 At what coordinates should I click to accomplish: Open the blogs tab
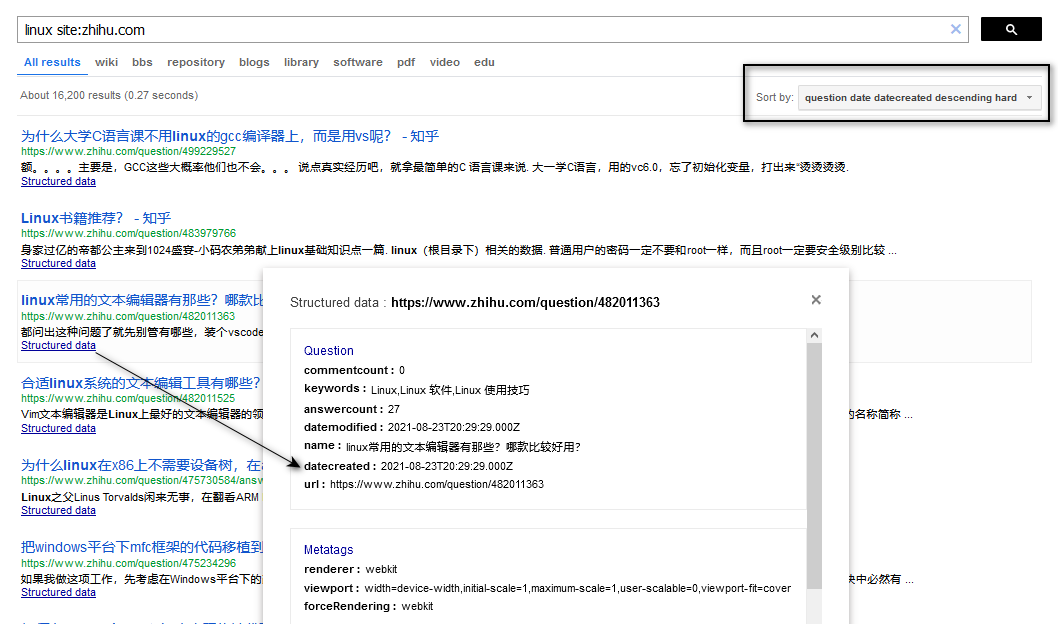click(254, 62)
